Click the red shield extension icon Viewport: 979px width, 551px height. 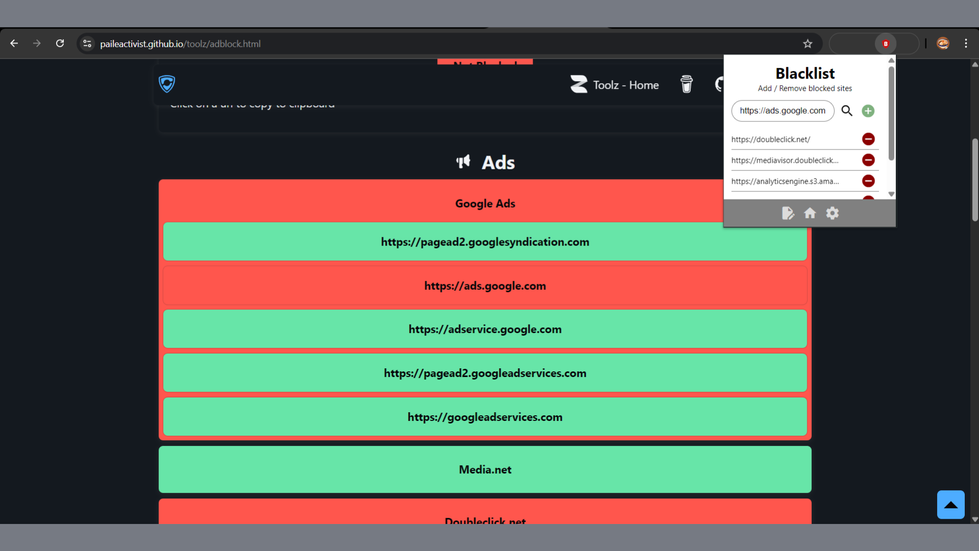point(885,44)
